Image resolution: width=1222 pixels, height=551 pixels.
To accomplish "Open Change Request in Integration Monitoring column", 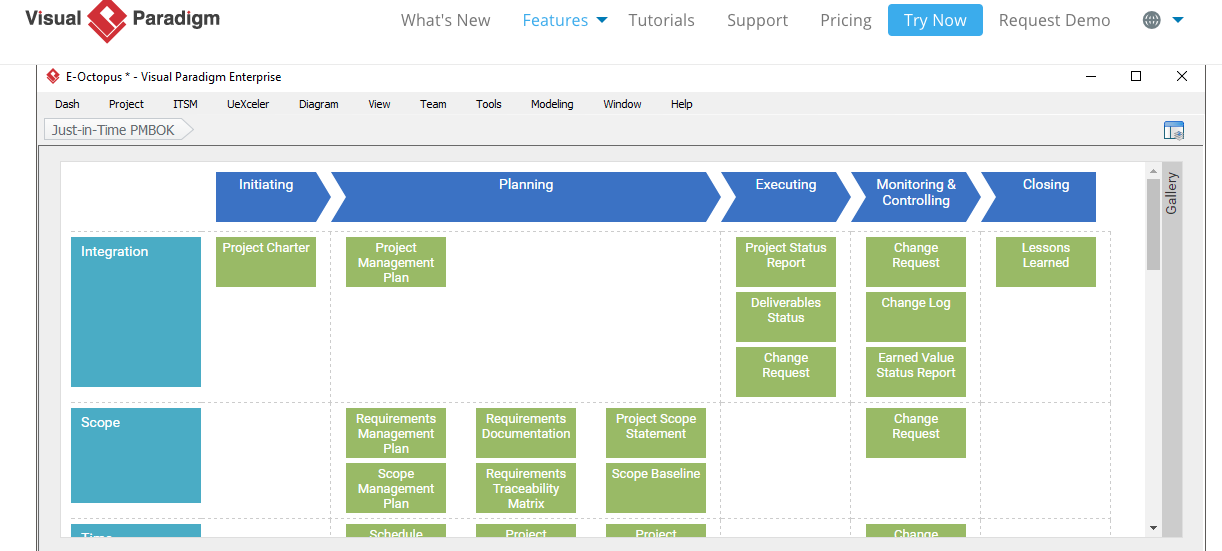I will pyautogui.click(x=916, y=262).
